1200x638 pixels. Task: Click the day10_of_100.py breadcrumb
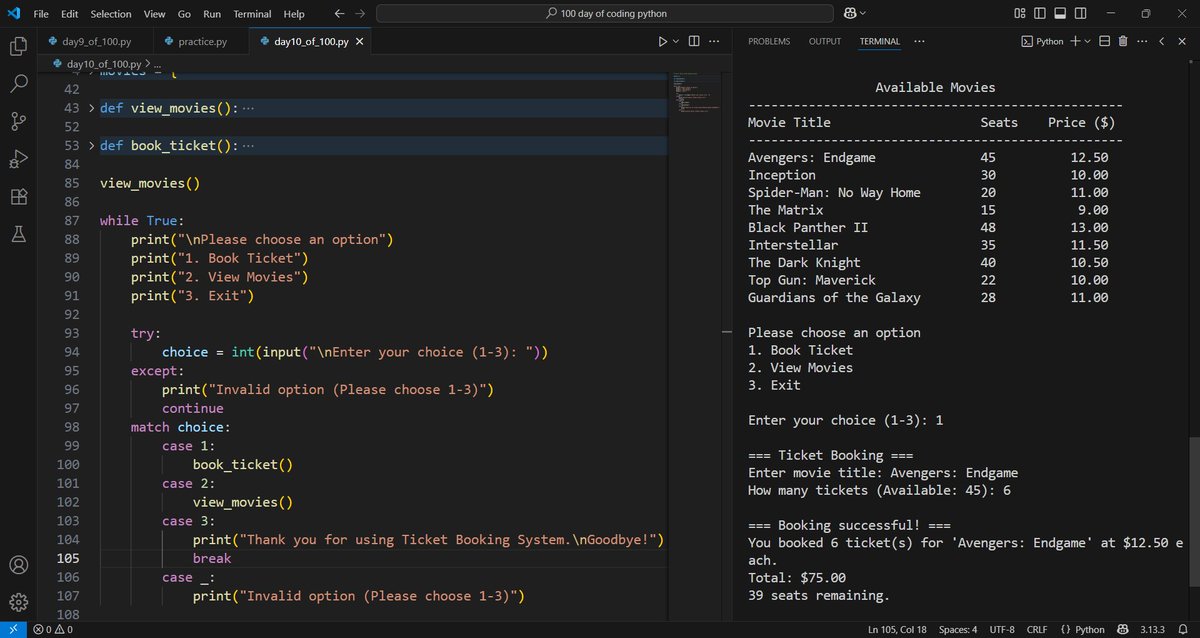(x=96, y=64)
